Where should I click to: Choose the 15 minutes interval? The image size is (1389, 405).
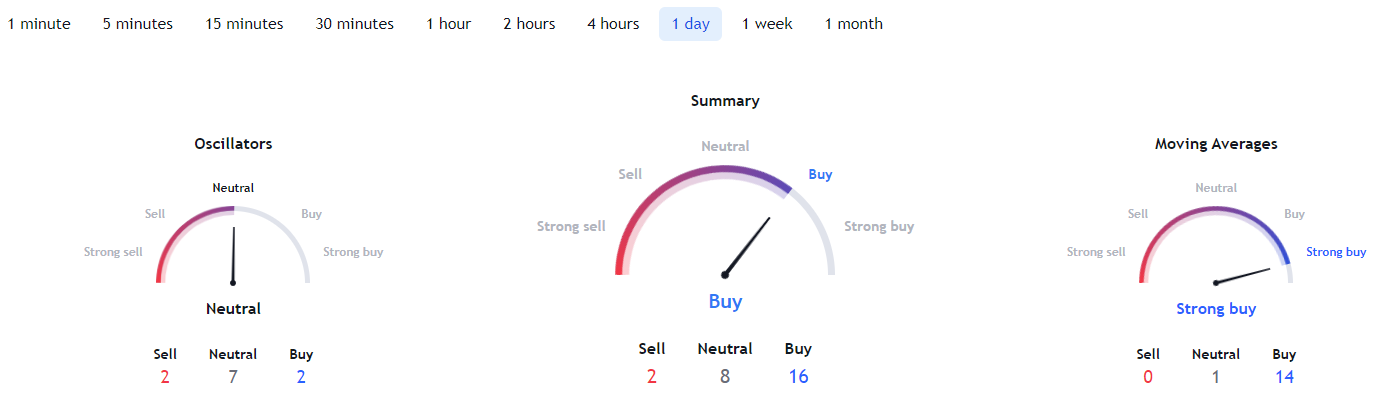(245, 24)
